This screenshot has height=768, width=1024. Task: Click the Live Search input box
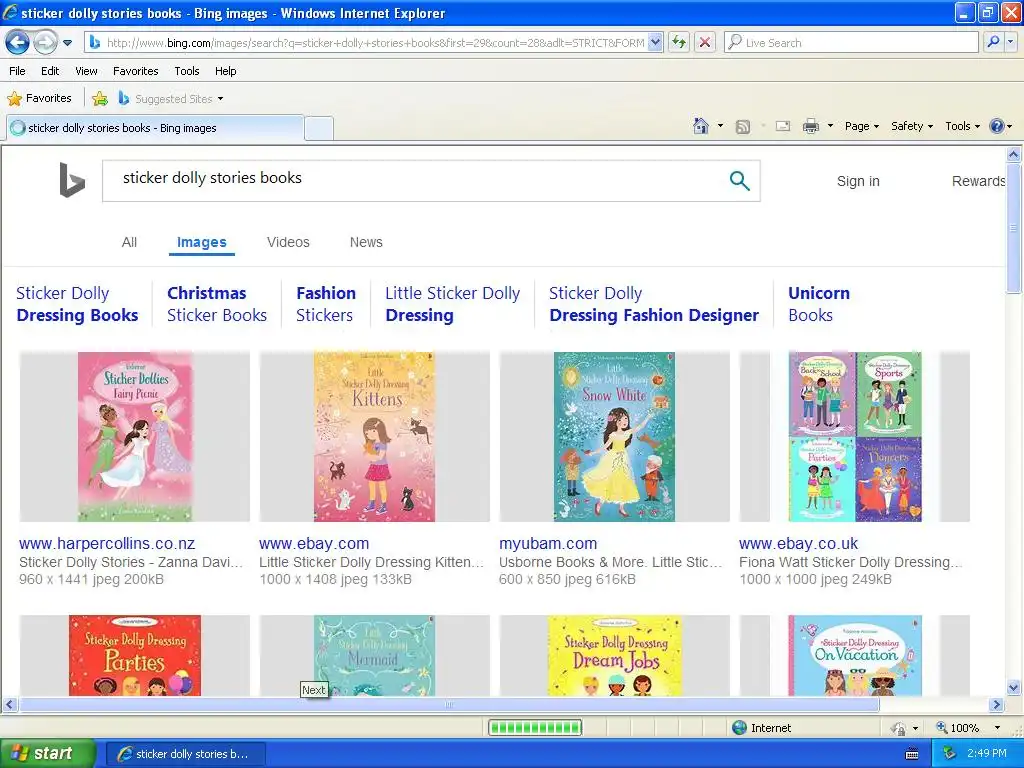click(851, 43)
